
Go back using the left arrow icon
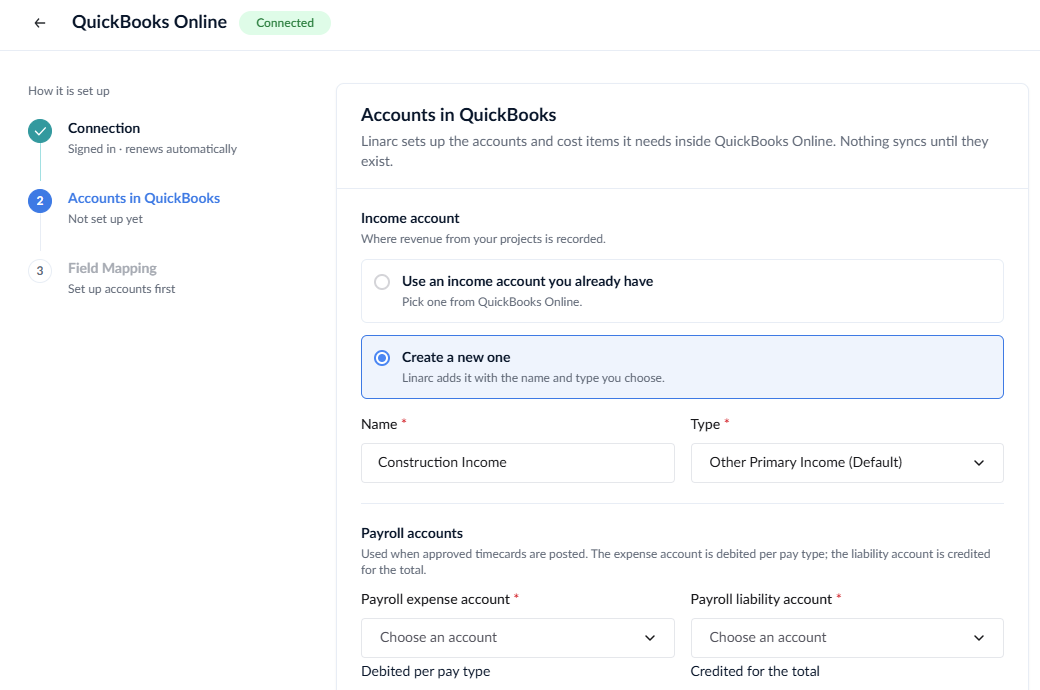click(x=40, y=23)
